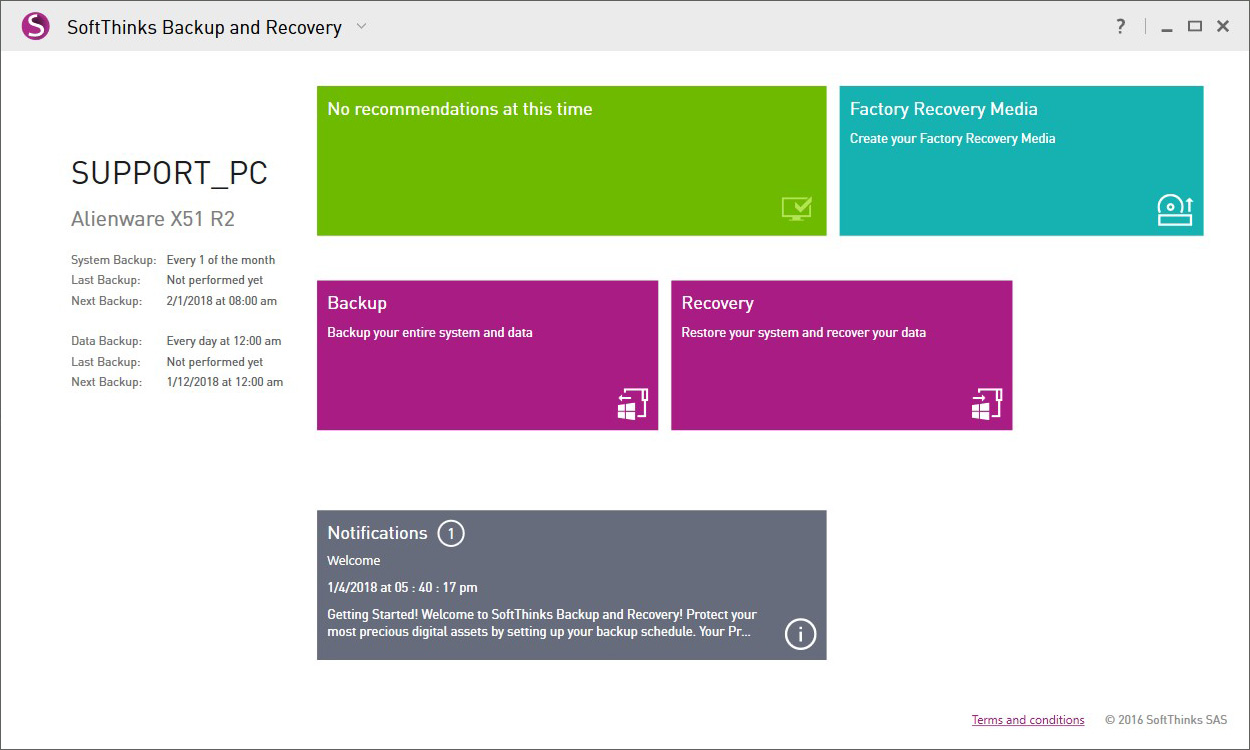
Task: Click the SUPPORT_PC computer name
Action: (x=169, y=173)
